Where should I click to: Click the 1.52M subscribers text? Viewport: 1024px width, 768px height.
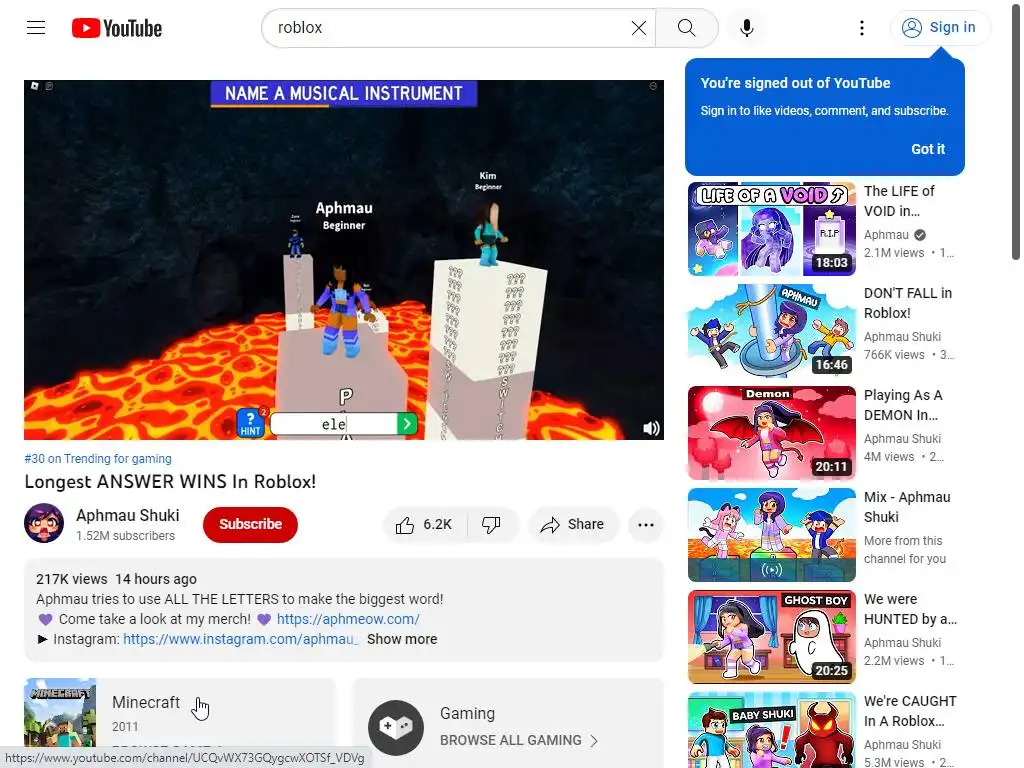pos(125,536)
